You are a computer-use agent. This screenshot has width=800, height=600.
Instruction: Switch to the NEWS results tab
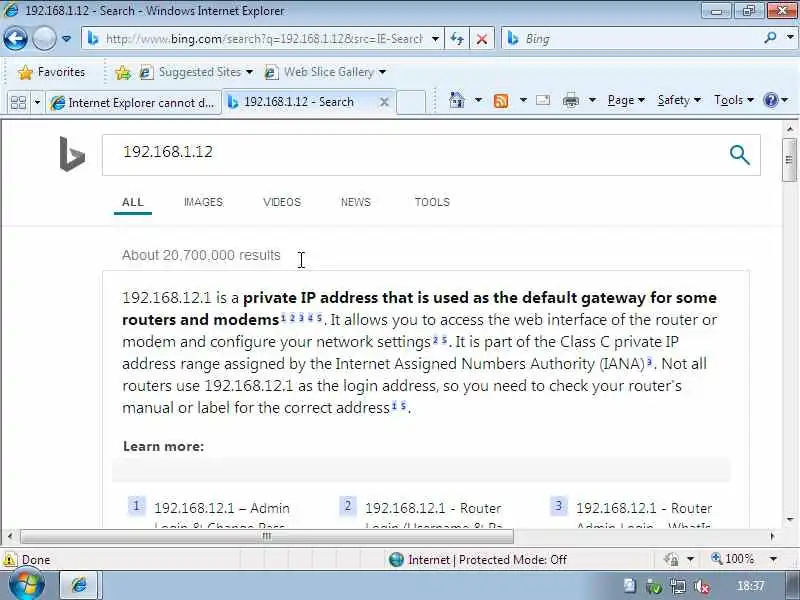[356, 202]
